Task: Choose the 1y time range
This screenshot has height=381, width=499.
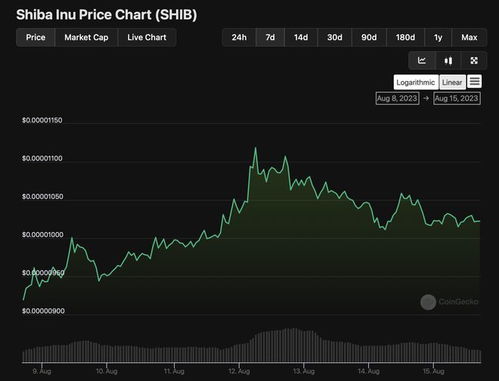Action: [438, 37]
